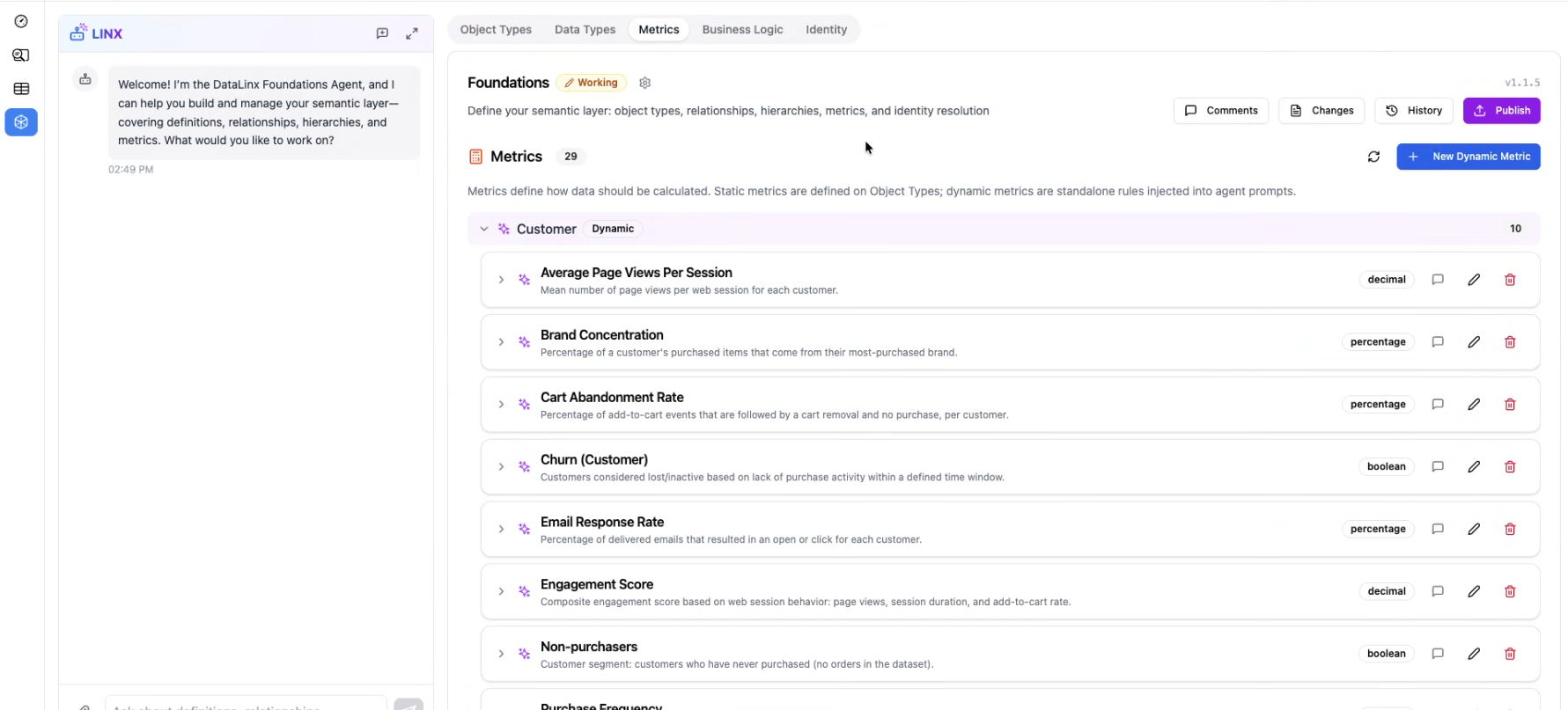Open Foundations settings gear icon

[645, 83]
